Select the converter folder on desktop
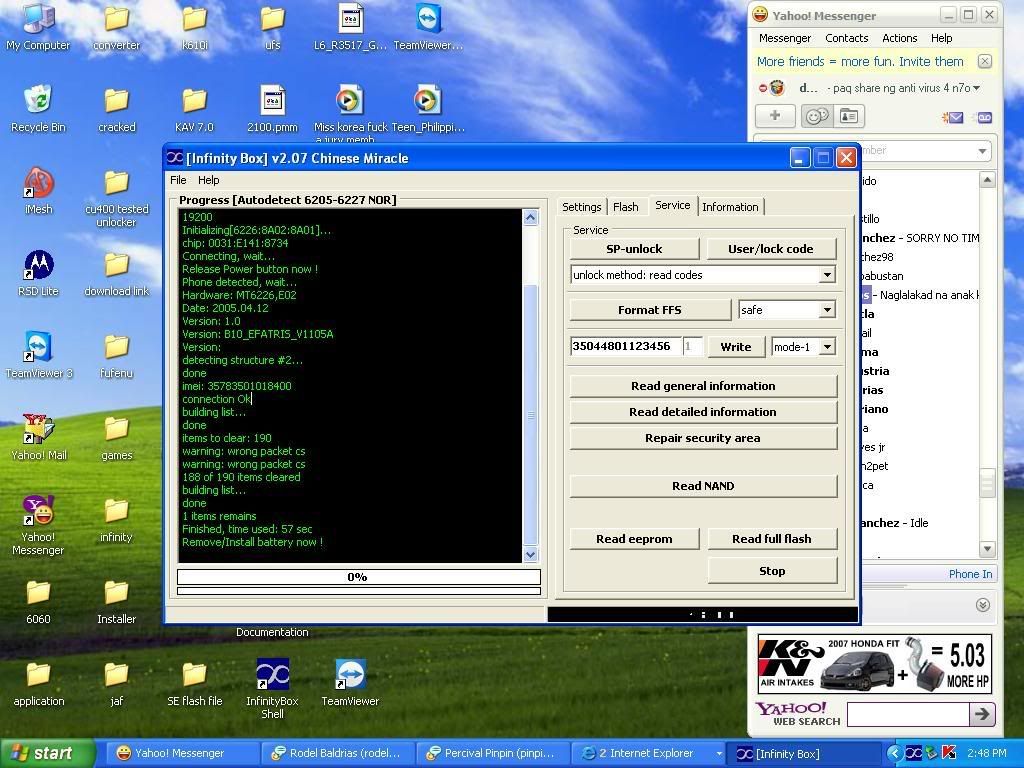1024x768 pixels. pos(116,27)
